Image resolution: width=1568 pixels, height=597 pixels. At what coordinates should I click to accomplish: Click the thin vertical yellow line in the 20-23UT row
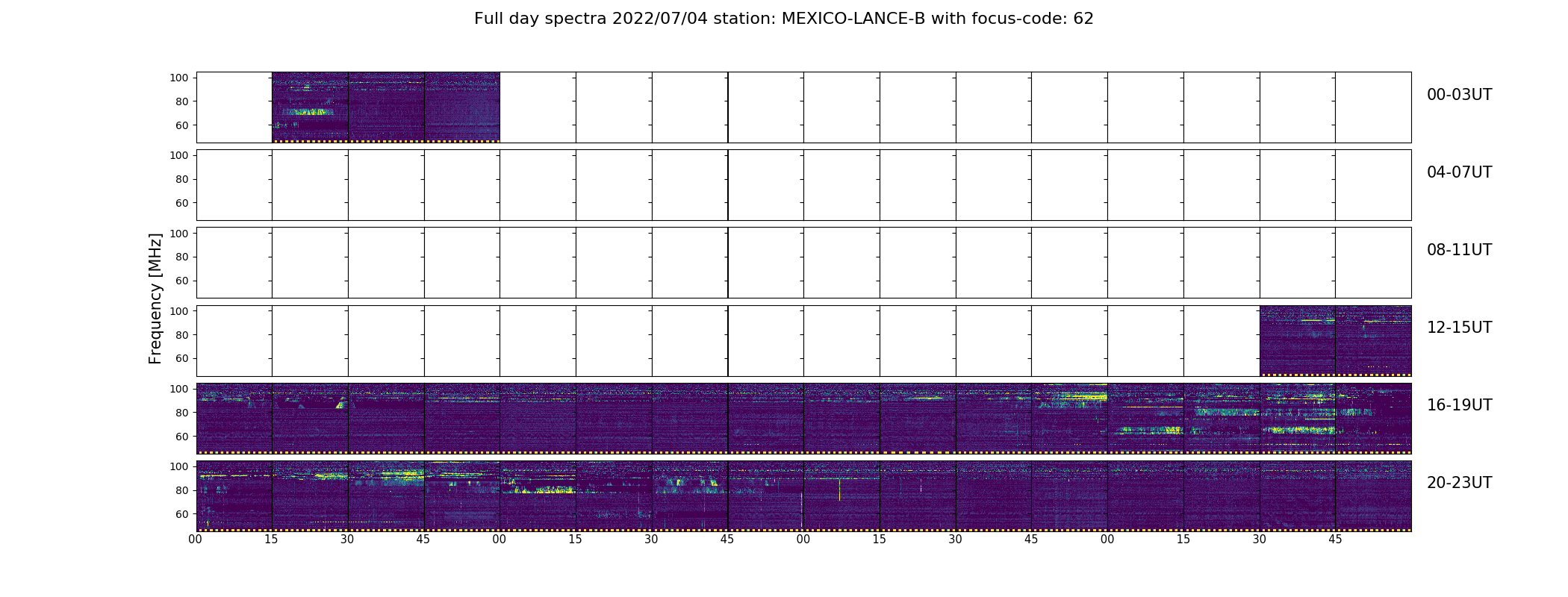[839, 490]
